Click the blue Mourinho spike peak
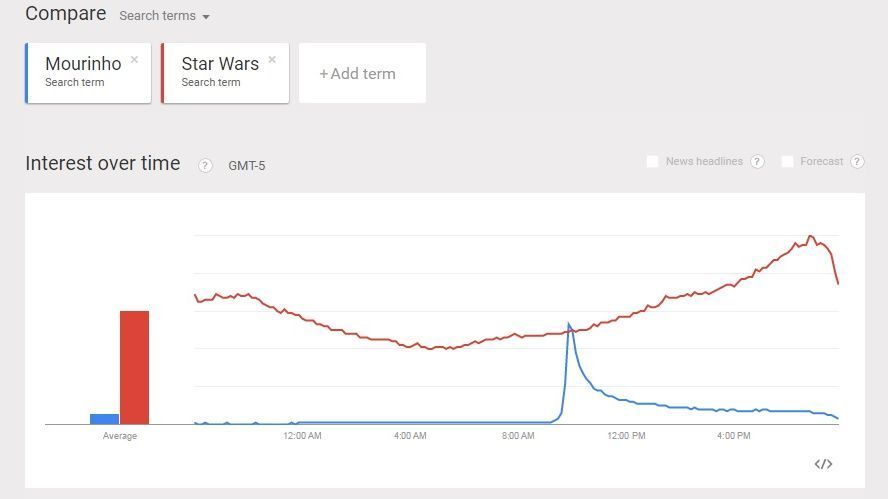888x499 pixels. coord(569,324)
